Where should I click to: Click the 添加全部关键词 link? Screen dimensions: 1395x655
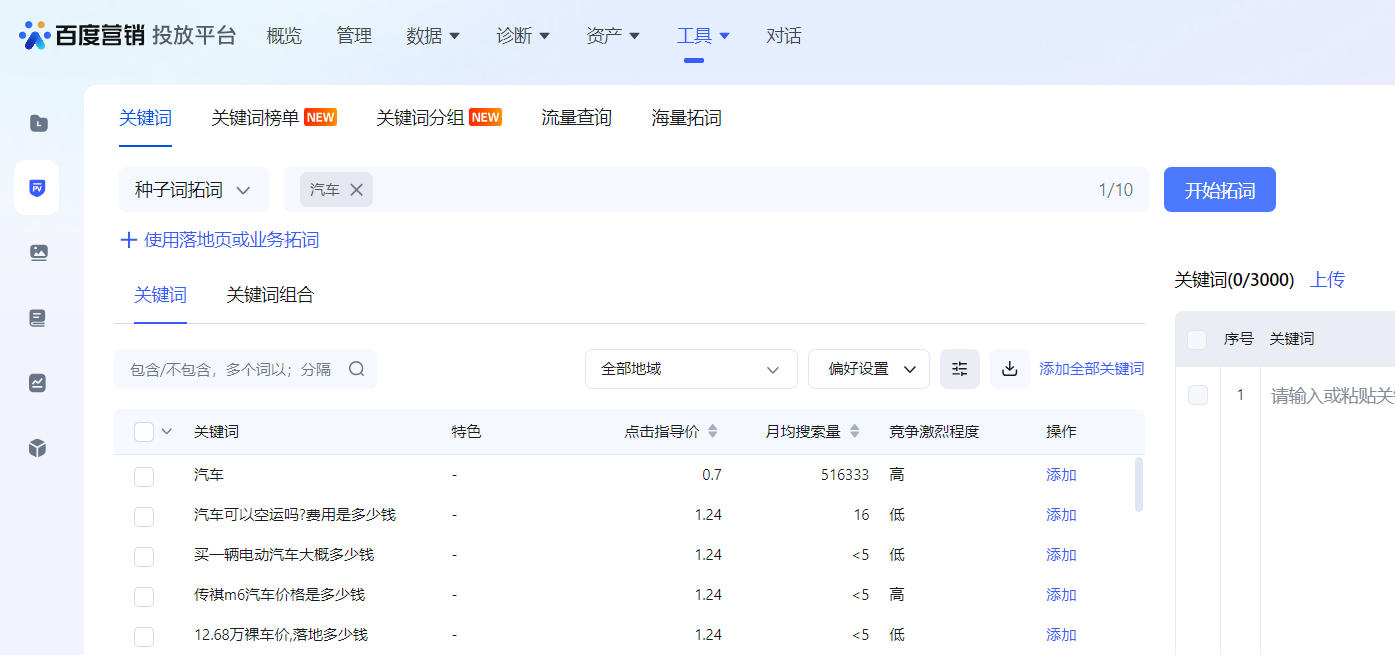pyautogui.click(x=1091, y=369)
